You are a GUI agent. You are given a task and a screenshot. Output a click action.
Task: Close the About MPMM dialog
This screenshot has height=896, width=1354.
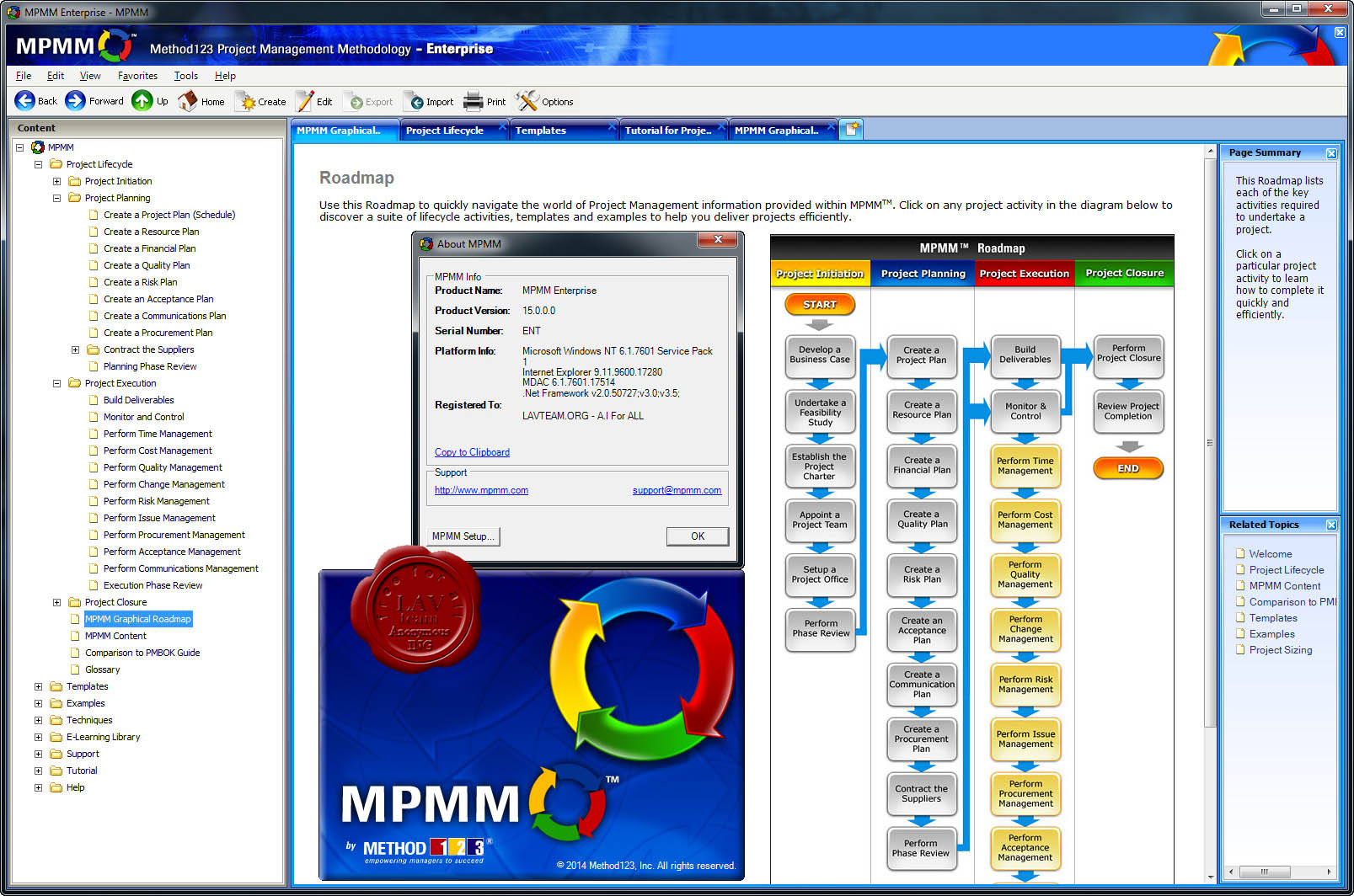coord(718,240)
